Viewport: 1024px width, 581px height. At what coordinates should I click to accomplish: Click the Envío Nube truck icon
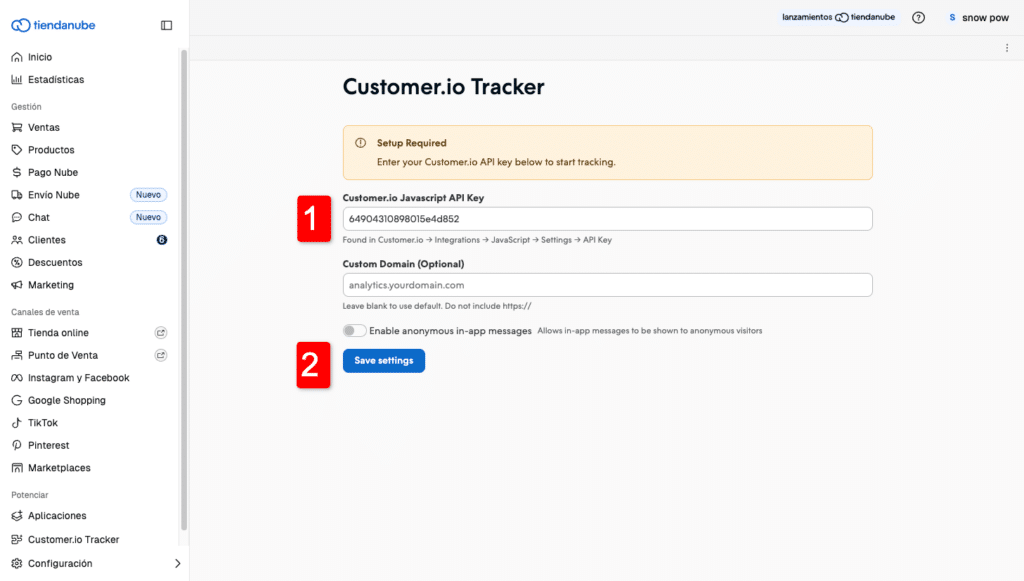pyautogui.click(x=17, y=195)
